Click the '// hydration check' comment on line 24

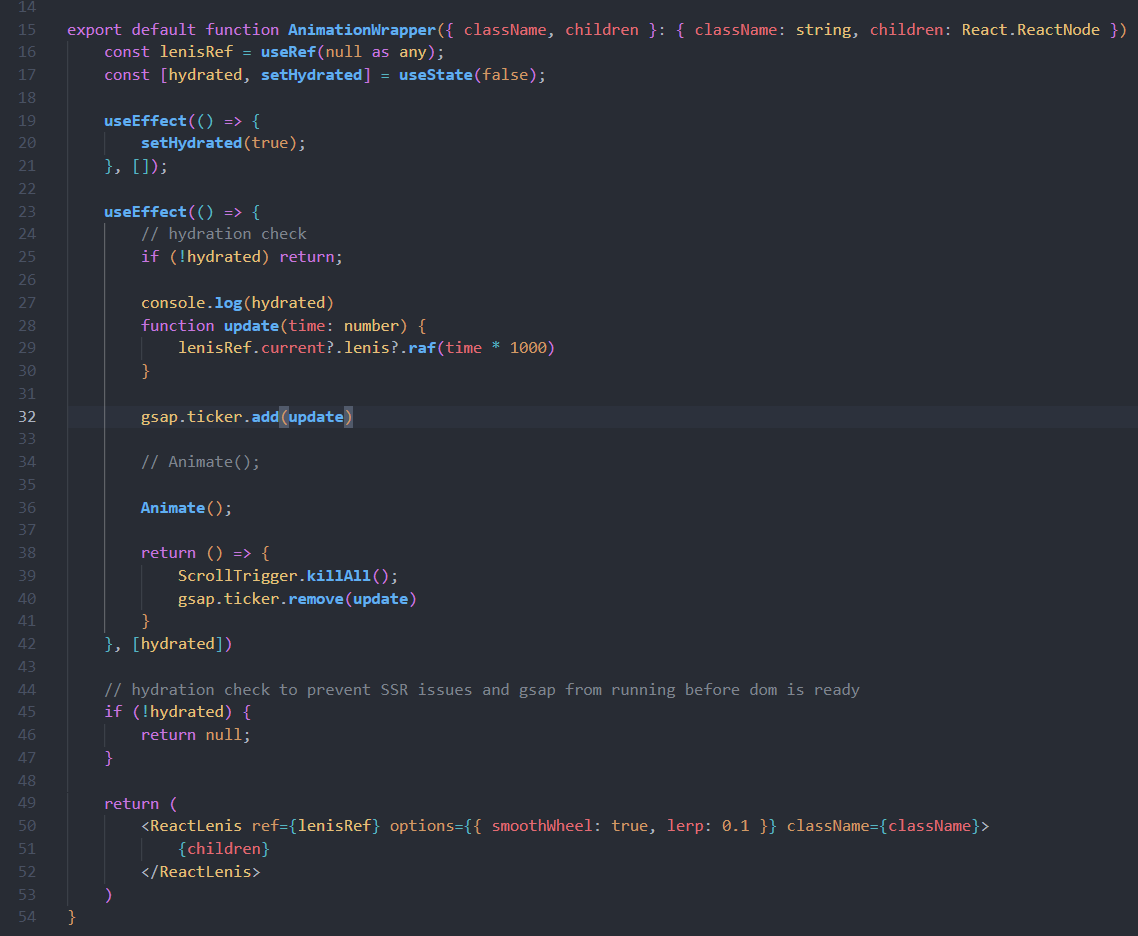[223, 234]
